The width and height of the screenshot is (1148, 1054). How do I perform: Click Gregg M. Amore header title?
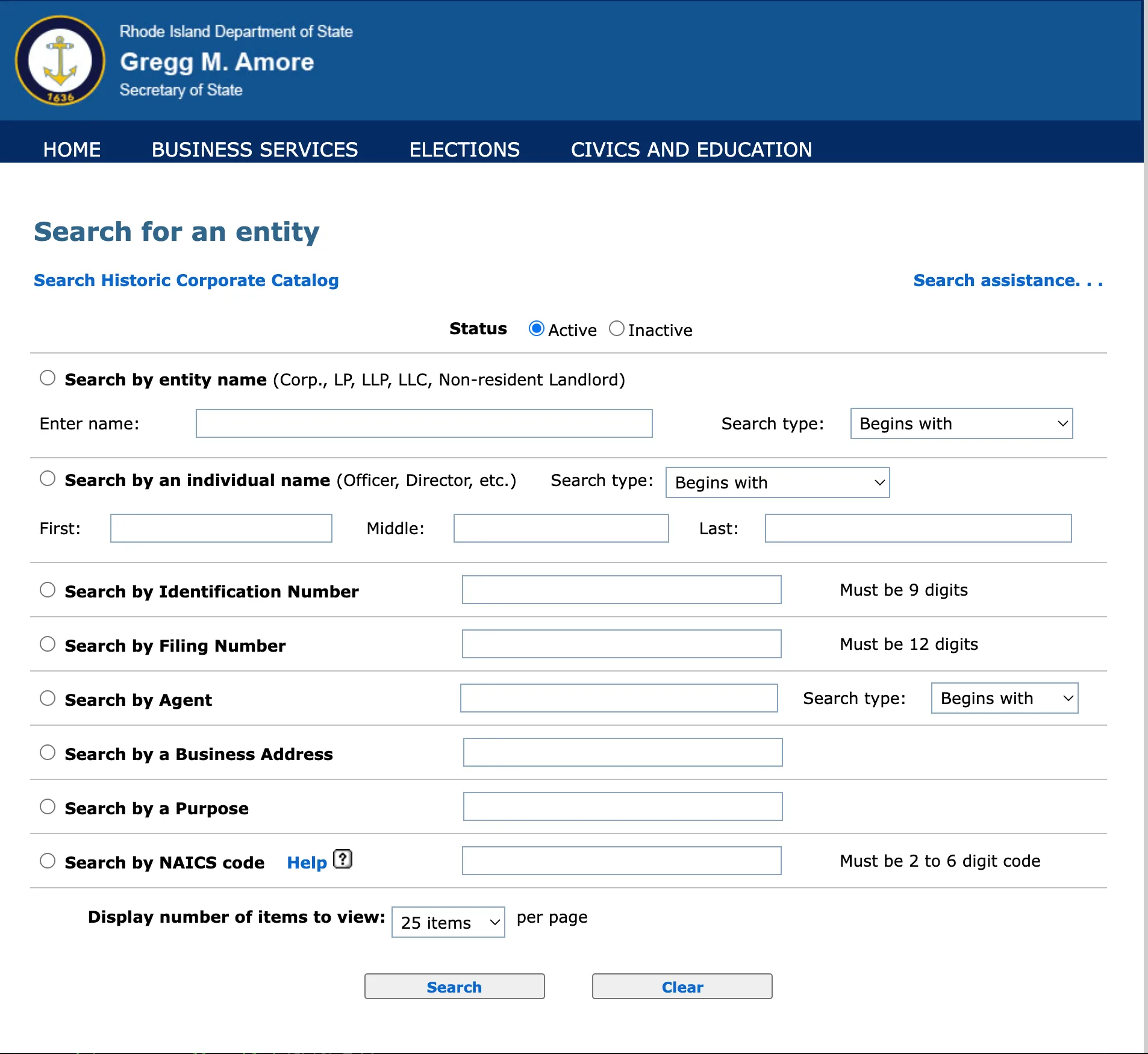click(x=217, y=62)
